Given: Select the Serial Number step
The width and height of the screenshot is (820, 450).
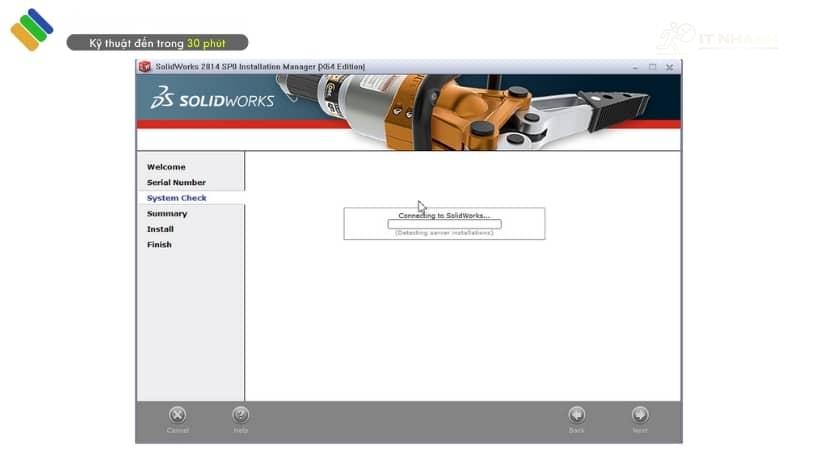Looking at the screenshot, I should pyautogui.click(x=176, y=183).
